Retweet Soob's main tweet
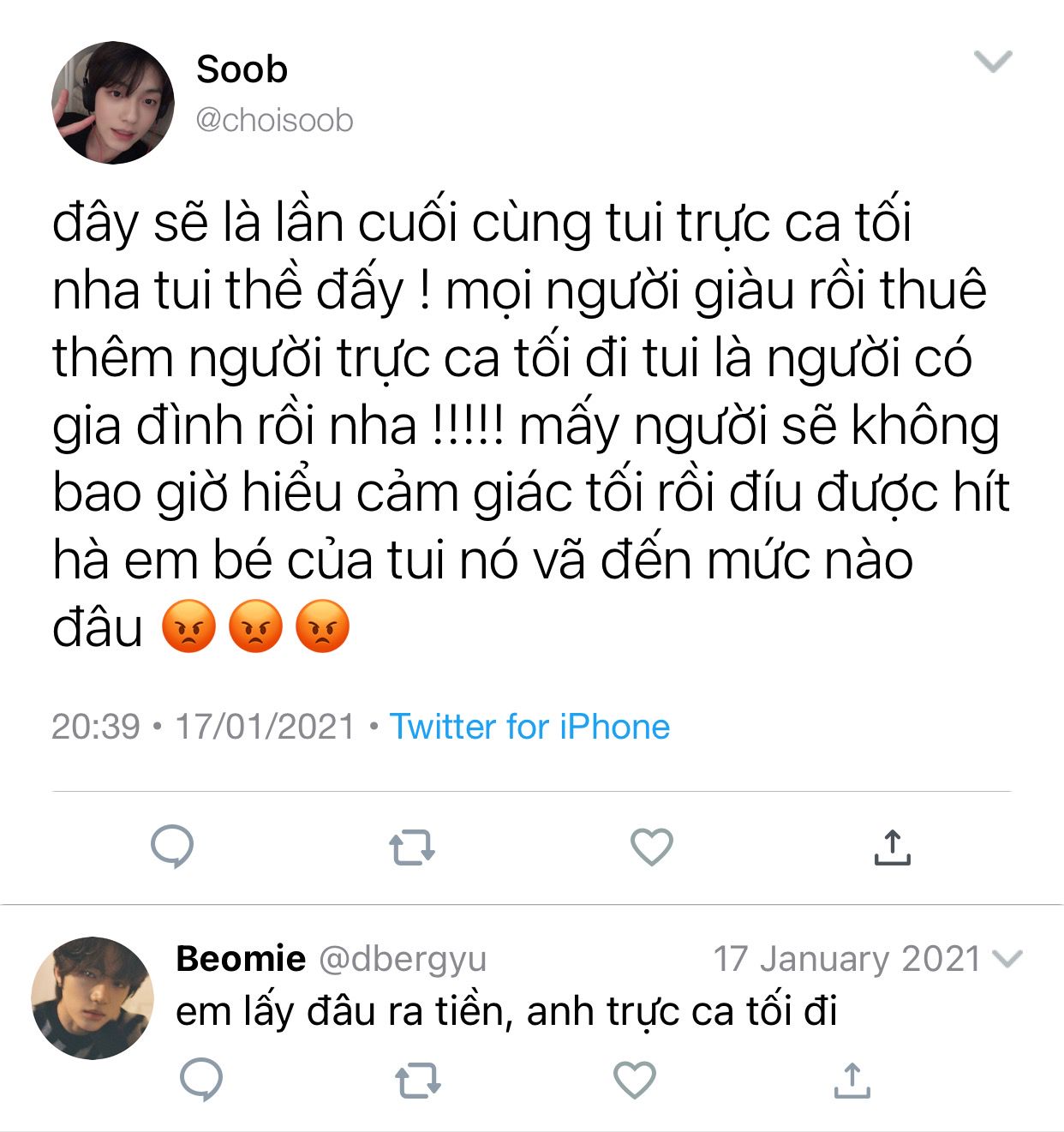This screenshot has height=1132, width=1064. pos(412,848)
